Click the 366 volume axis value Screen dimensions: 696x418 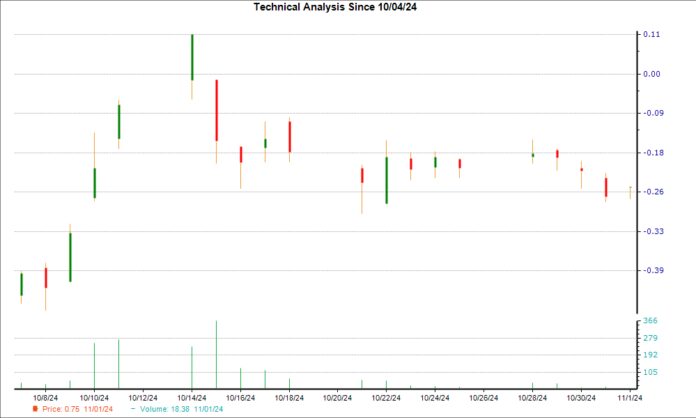tap(650, 320)
